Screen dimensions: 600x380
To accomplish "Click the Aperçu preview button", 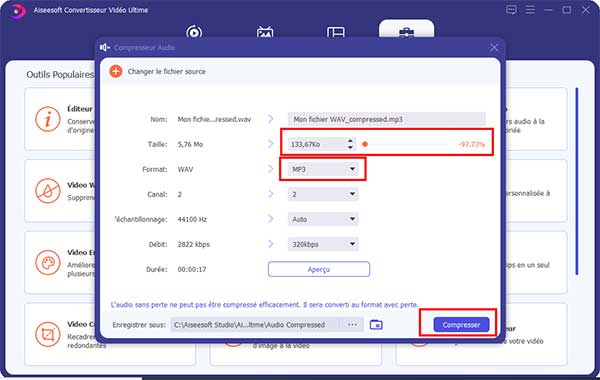I will [319, 269].
